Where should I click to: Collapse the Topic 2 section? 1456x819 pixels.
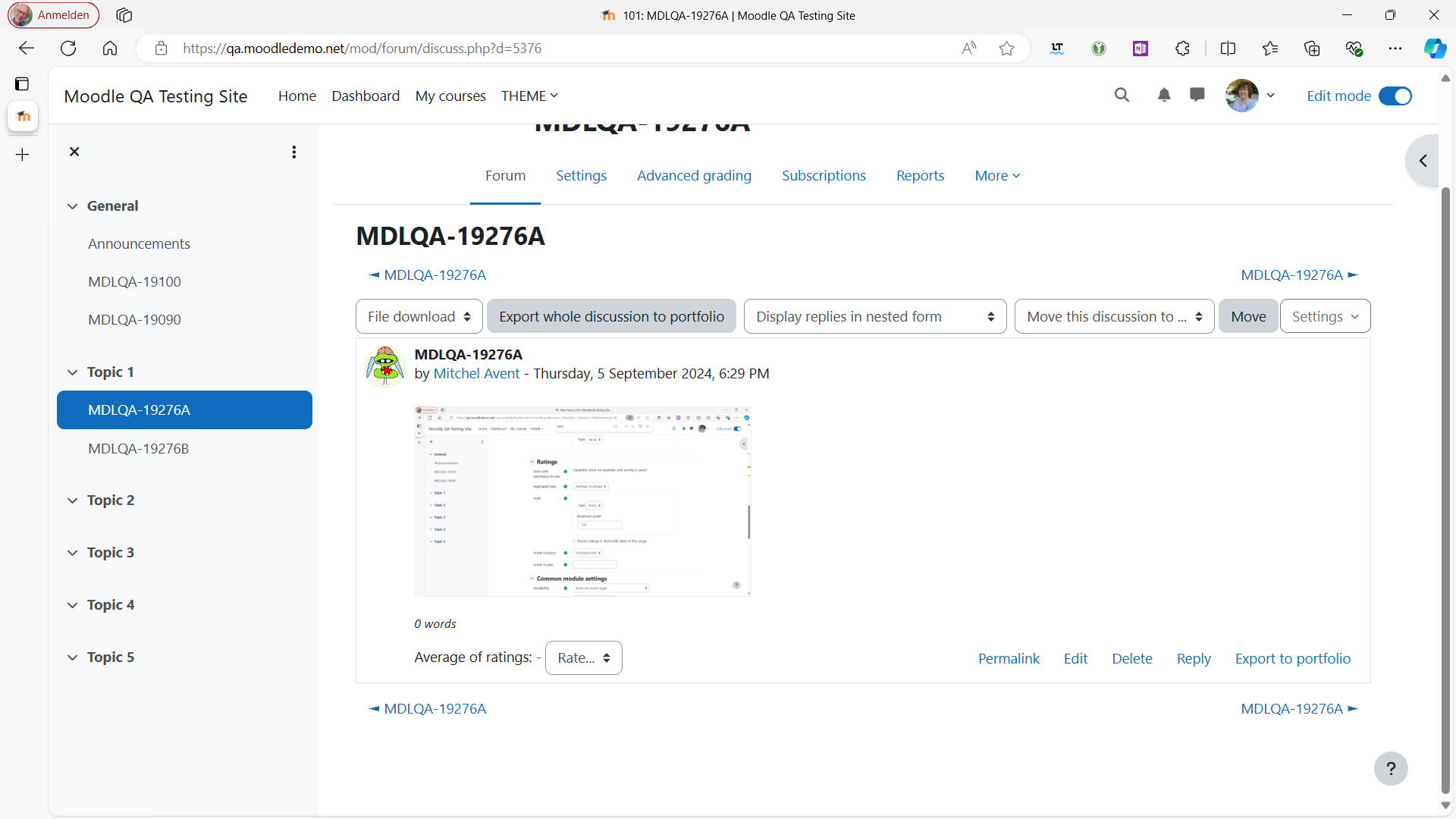[x=72, y=500]
